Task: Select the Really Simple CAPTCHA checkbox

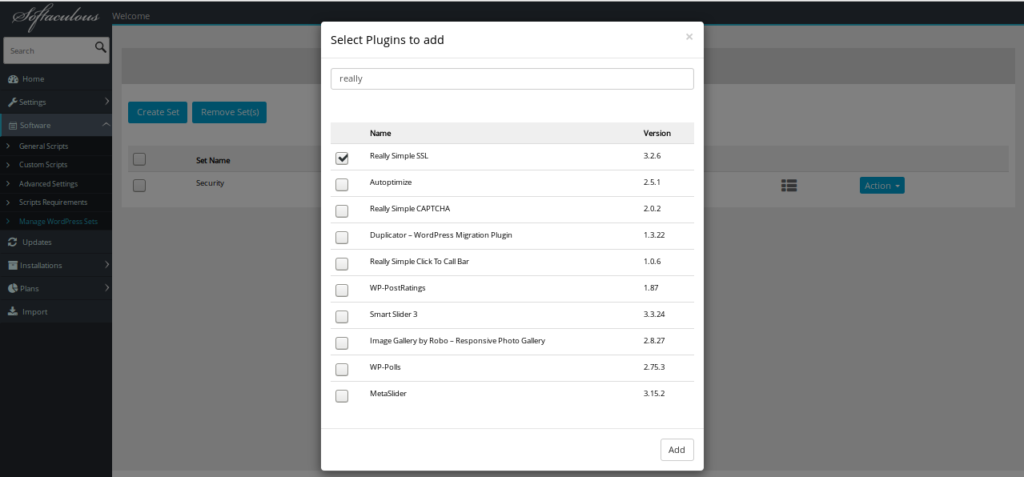Action: 342,211
